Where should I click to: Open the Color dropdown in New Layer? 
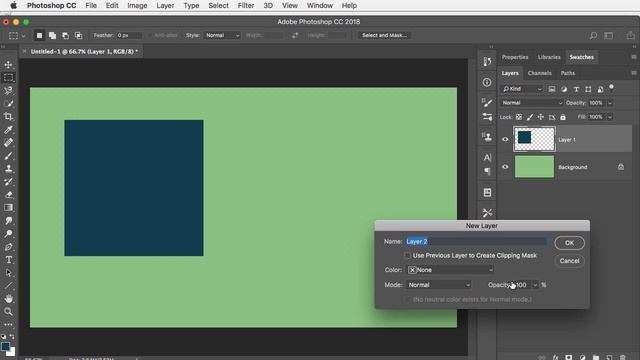tap(451, 270)
